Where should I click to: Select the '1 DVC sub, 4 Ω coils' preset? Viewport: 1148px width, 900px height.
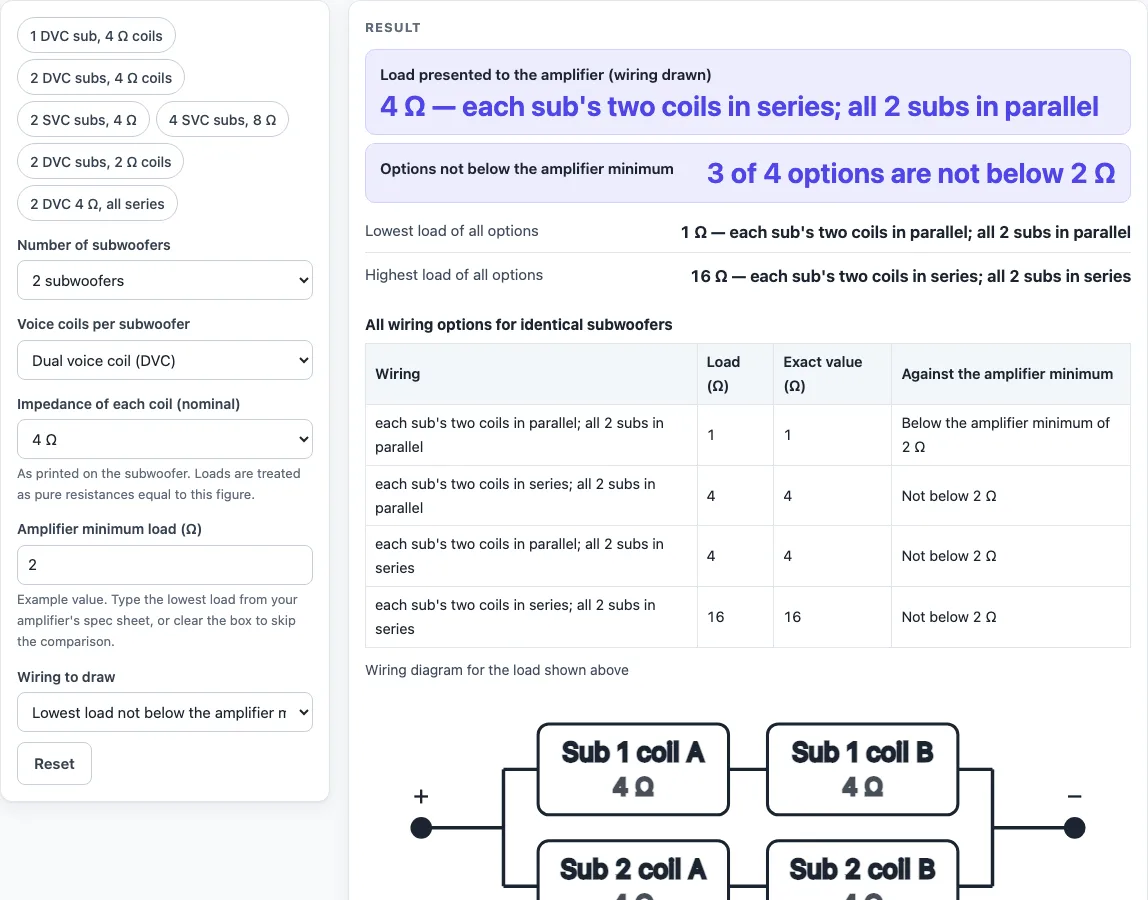(96, 36)
